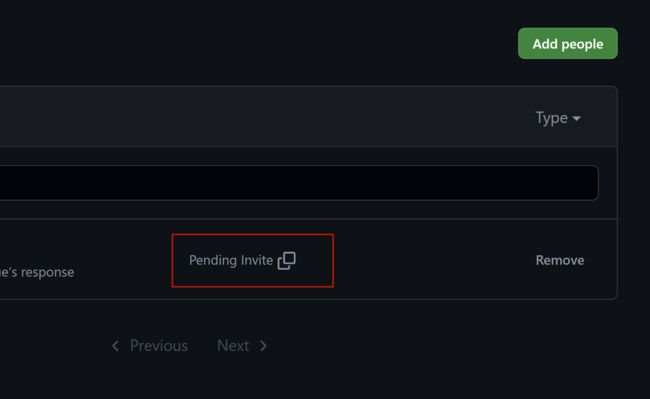This screenshot has width=650, height=399.
Task: Copy the pending invite link icon
Action: click(x=286, y=261)
